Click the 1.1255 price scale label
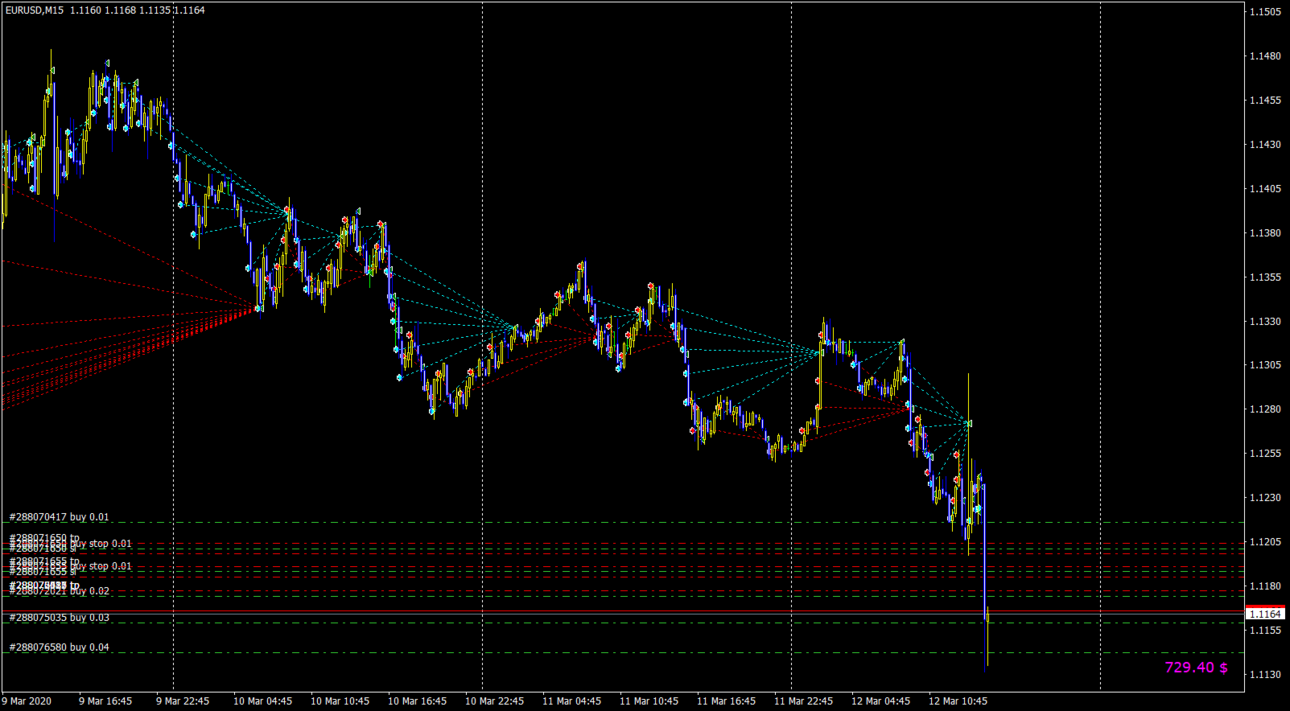This screenshot has height=711, width=1290. click(x=1265, y=453)
